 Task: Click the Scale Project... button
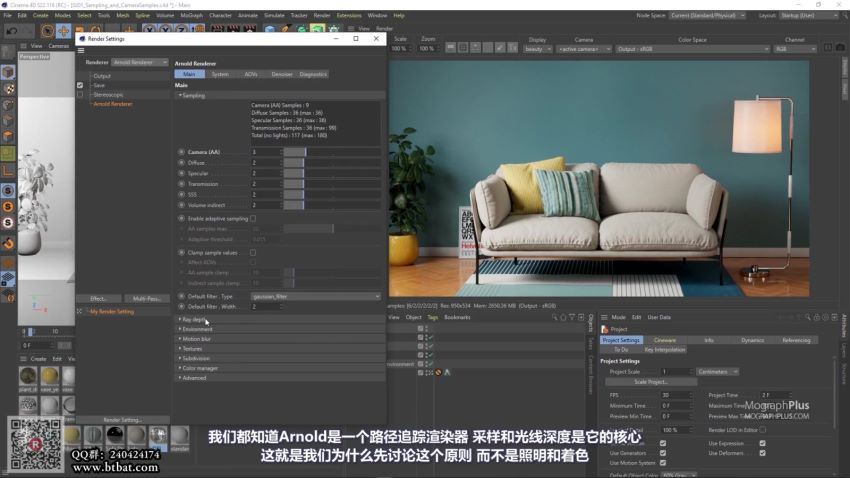click(651, 382)
